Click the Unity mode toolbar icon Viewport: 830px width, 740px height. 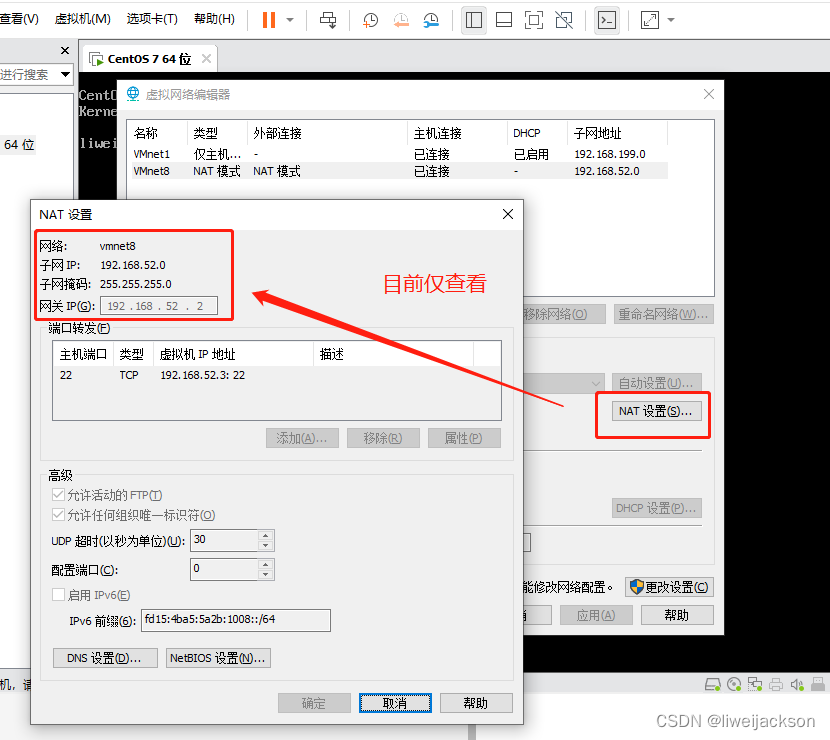coord(564,20)
